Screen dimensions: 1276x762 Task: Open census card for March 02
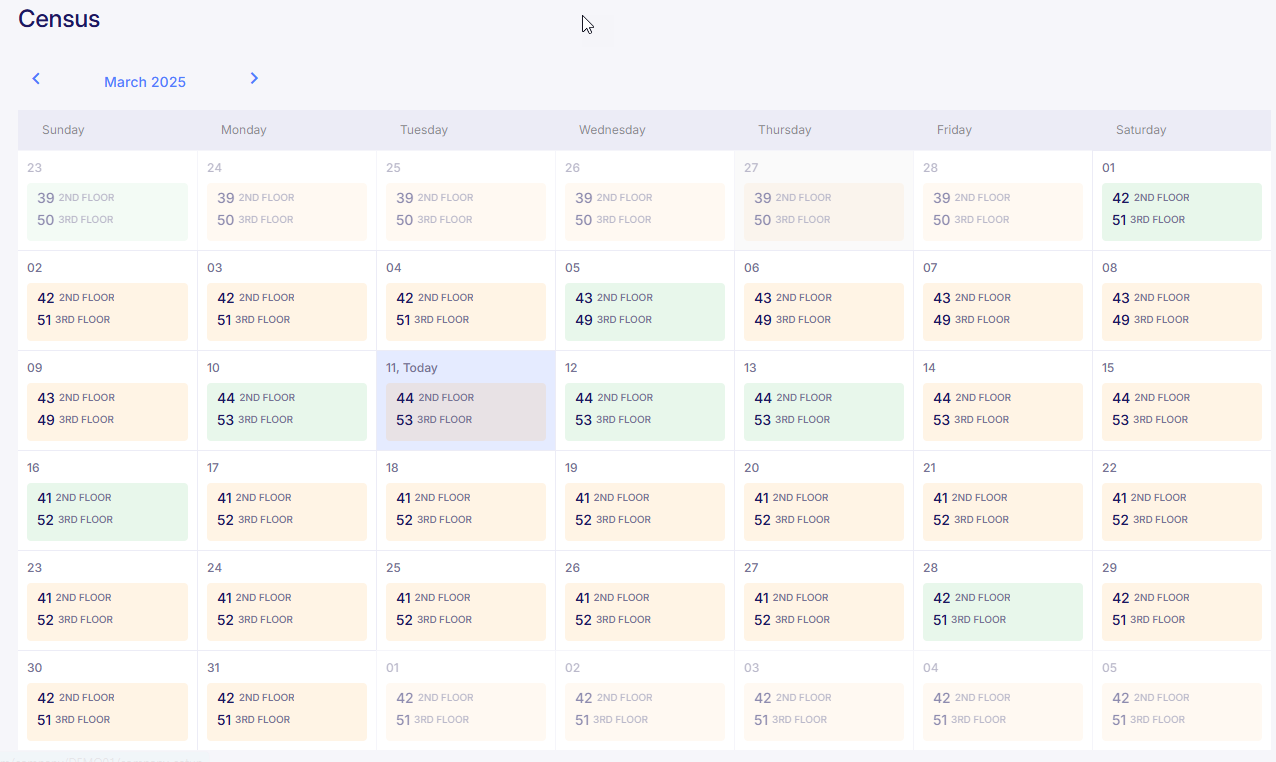107,312
